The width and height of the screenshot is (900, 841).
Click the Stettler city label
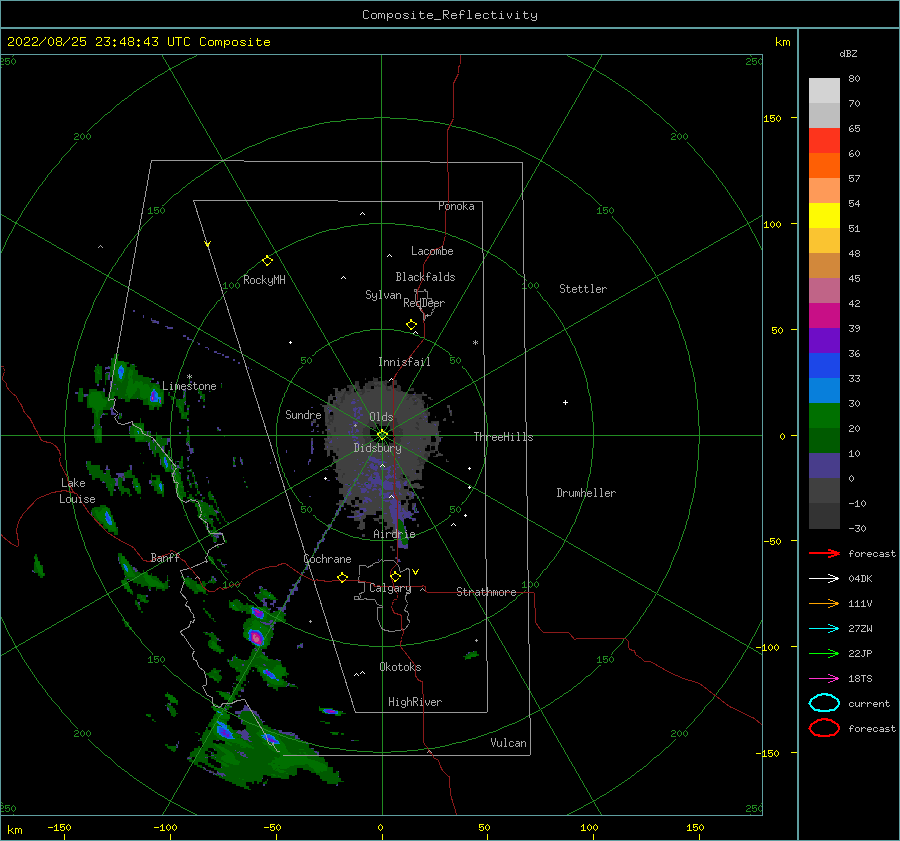(583, 289)
